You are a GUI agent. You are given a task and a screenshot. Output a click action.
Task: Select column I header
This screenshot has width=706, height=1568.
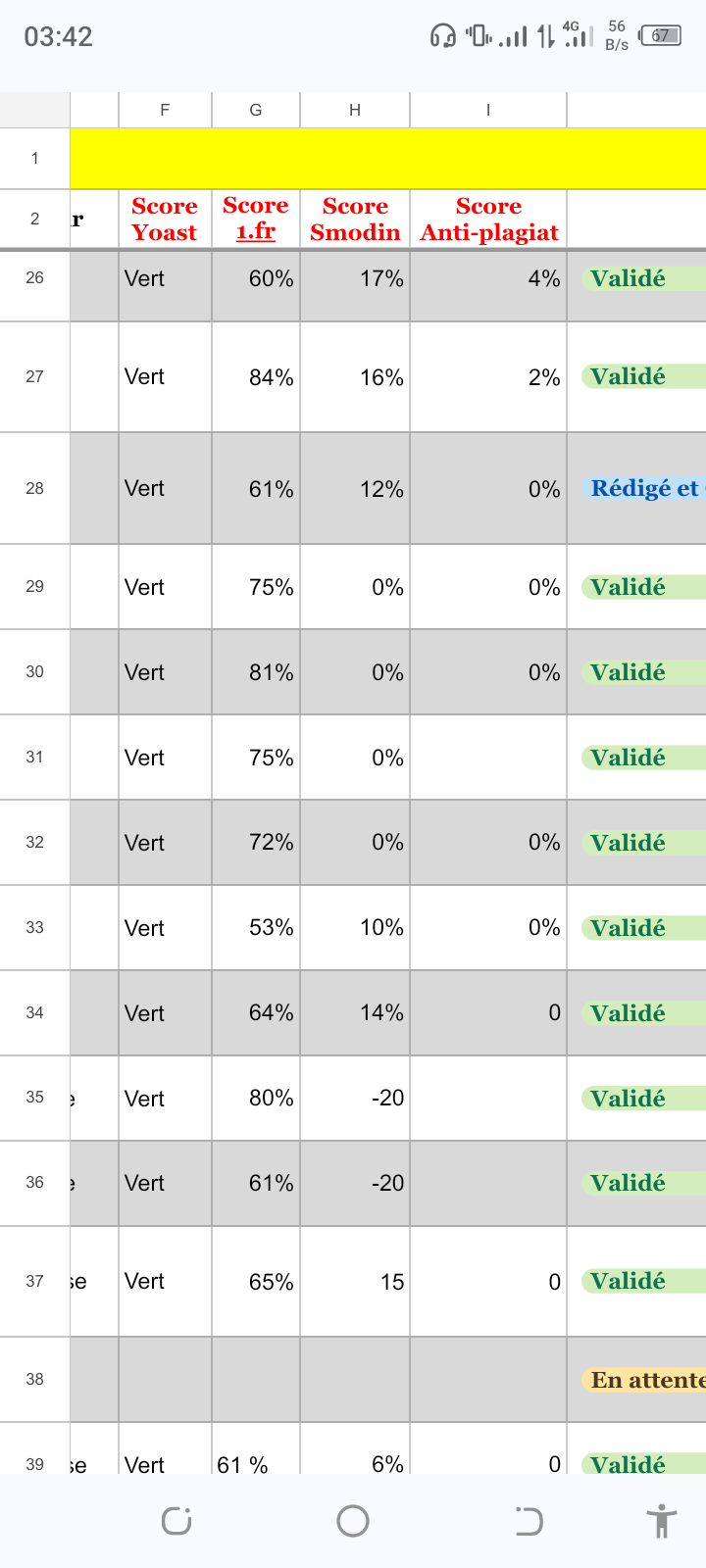click(x=488, y=110)
